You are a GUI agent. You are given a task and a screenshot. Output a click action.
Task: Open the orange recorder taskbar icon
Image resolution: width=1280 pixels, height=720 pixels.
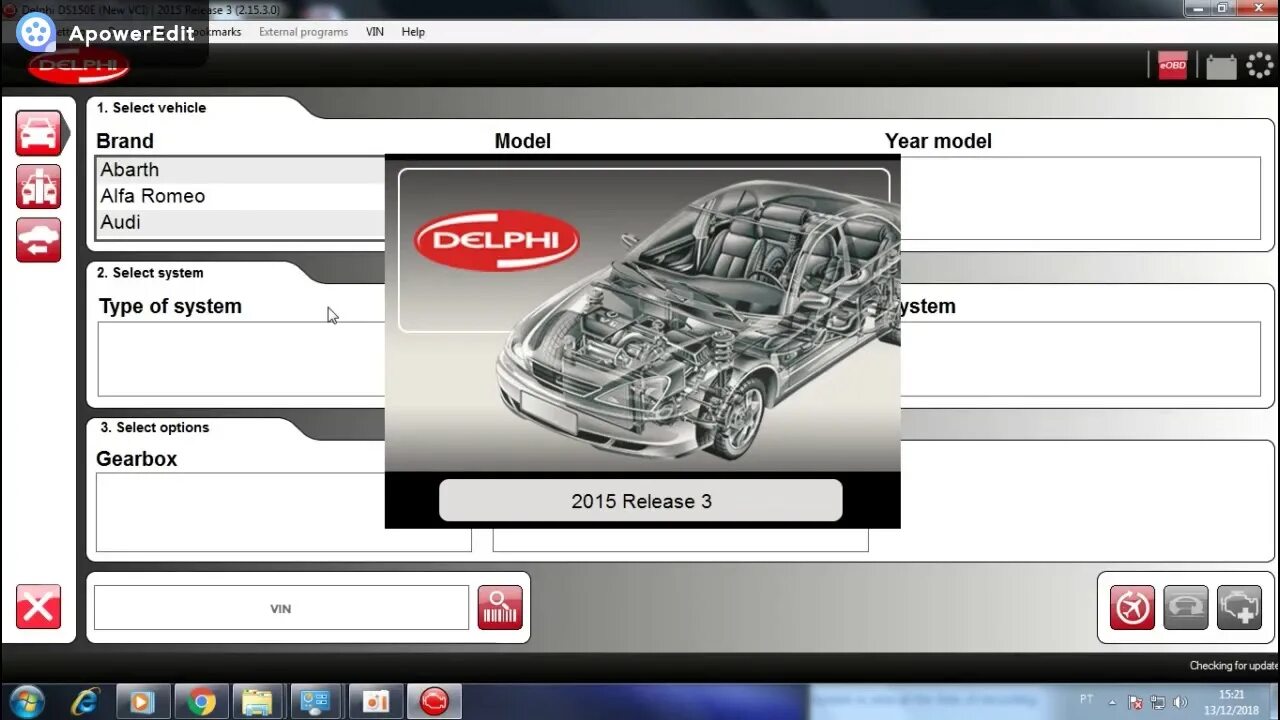[x=376, y=702]
